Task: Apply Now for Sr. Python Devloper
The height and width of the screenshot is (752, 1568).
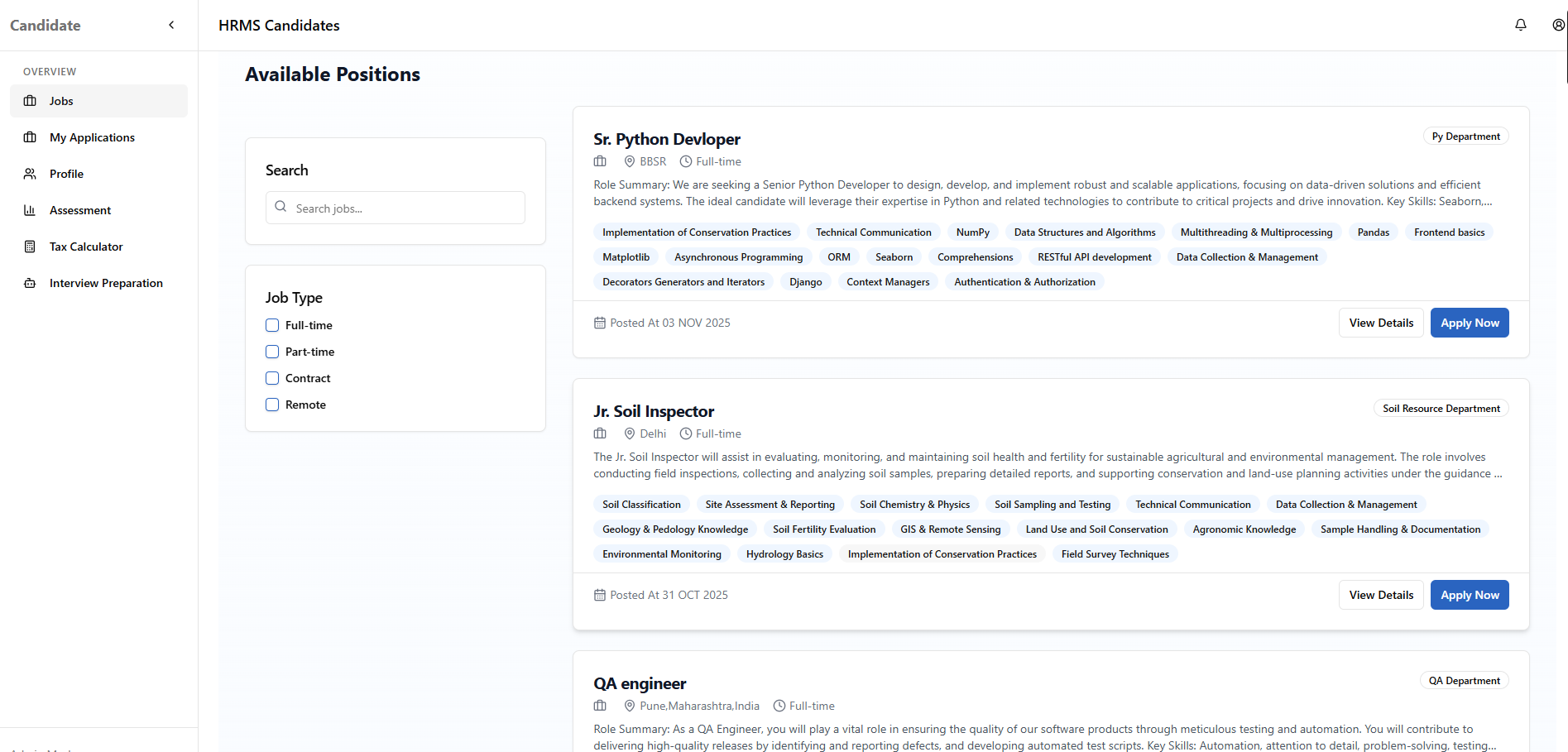Action: 1469,322
